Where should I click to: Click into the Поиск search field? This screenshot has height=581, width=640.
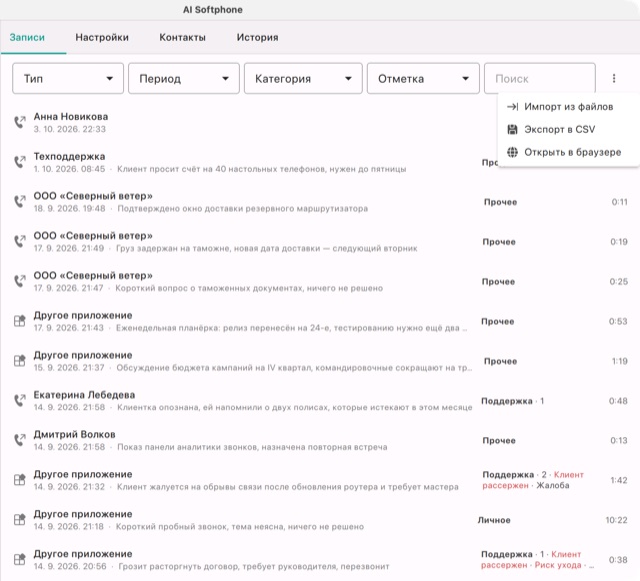(x=540, y=78)
